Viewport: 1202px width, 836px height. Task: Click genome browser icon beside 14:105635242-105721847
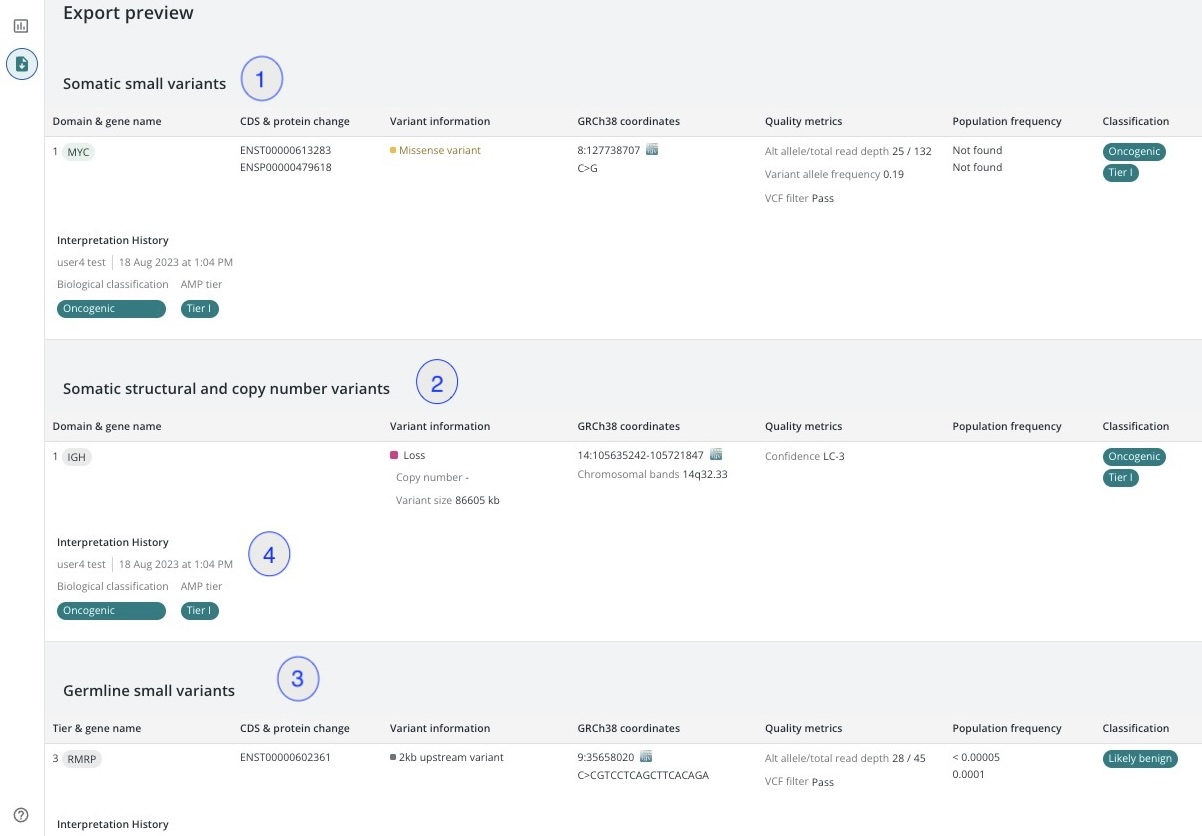716,455
